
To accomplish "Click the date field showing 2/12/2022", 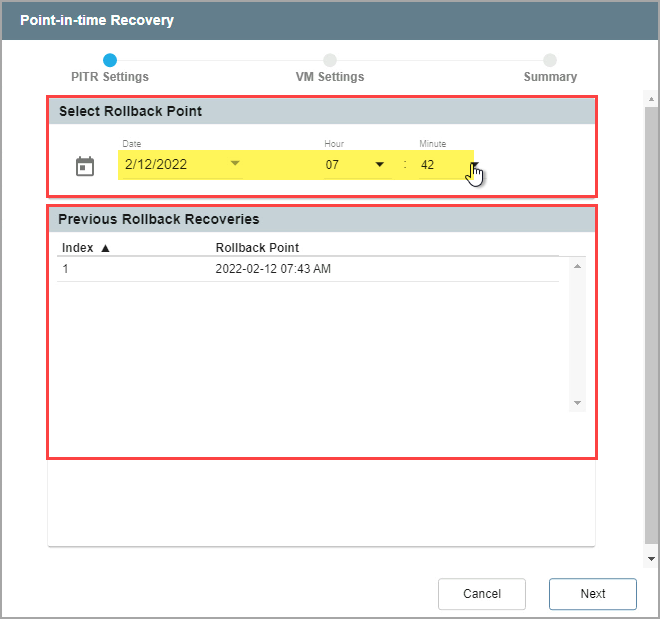I will coord(170,165).
